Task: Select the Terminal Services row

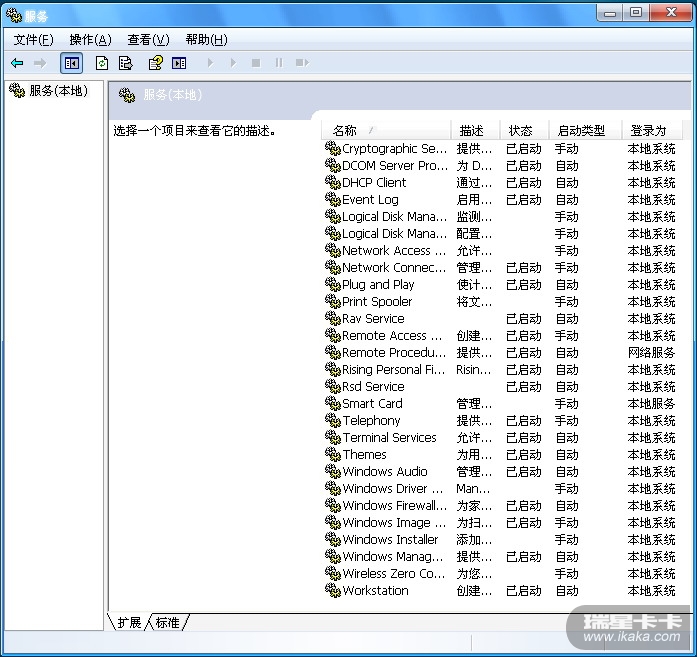Action: point(500,437)
